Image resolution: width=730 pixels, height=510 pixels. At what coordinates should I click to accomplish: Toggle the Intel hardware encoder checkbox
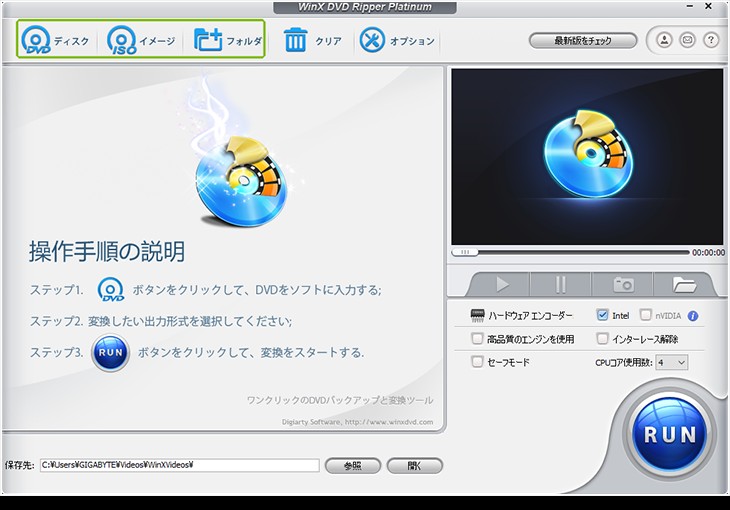pos(602,315)
